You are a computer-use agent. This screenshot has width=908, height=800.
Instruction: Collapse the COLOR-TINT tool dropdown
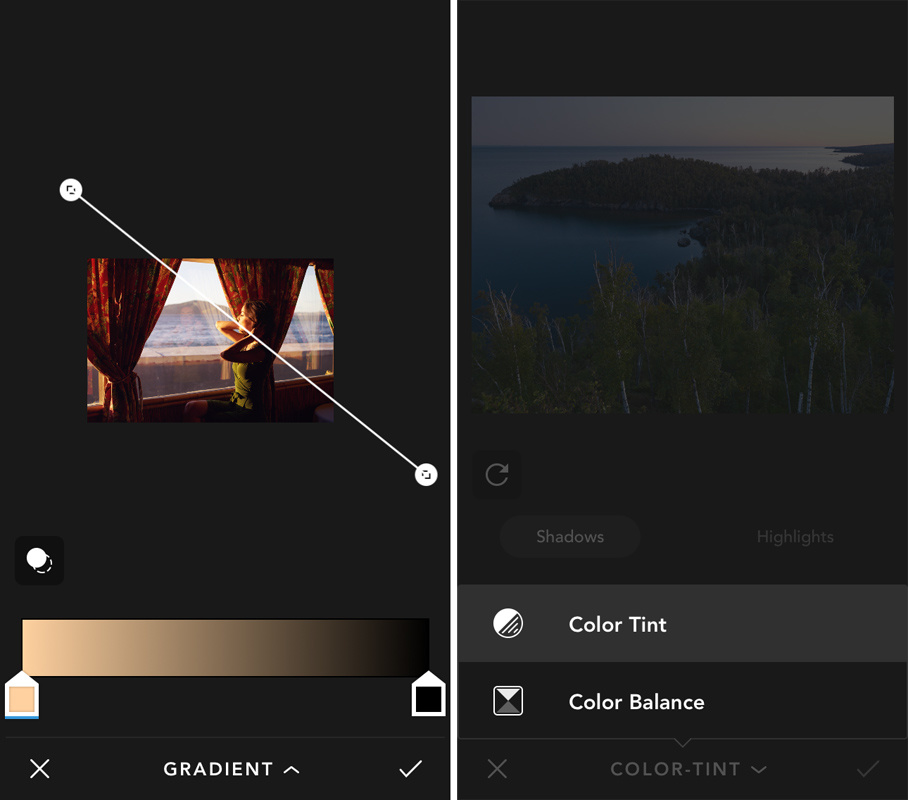pyautogui.click(x=688, y=769)
